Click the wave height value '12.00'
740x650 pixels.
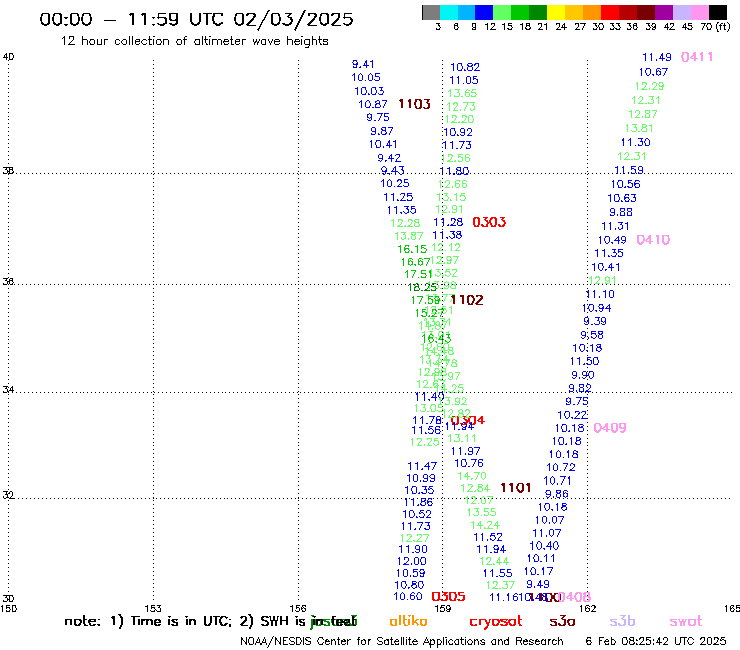pyautogui.click(x=412, y=561)
